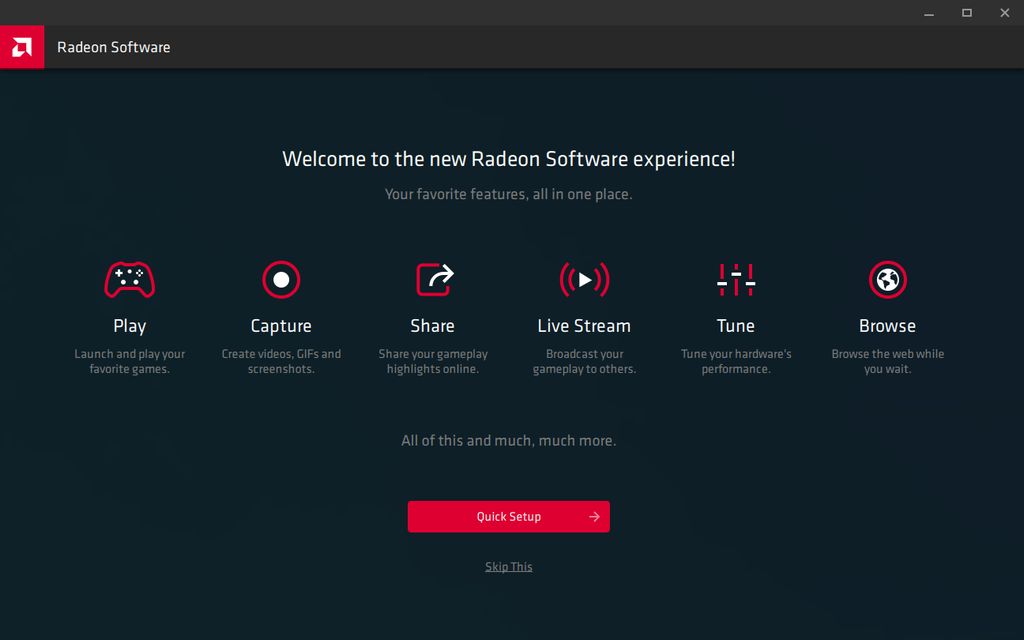Click 'All of this and much, much more.'
The height and width of the screenshot is (640, 1024).
click(509, 441)
